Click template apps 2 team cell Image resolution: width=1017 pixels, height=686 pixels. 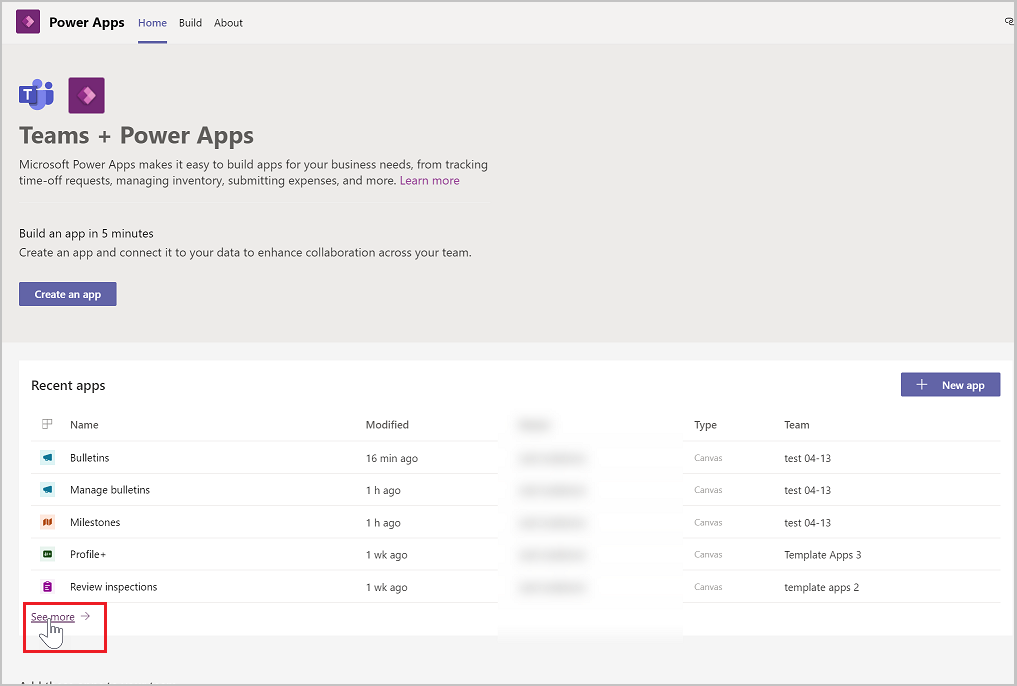coord(821,587)
